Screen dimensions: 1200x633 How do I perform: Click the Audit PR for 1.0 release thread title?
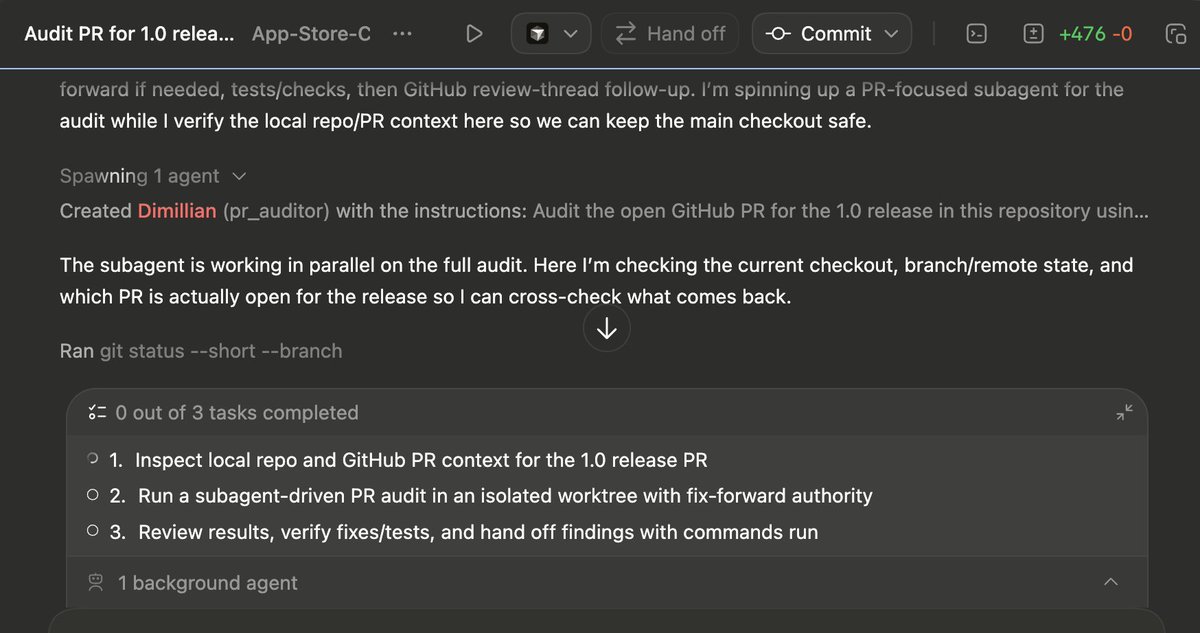[129, 34]
